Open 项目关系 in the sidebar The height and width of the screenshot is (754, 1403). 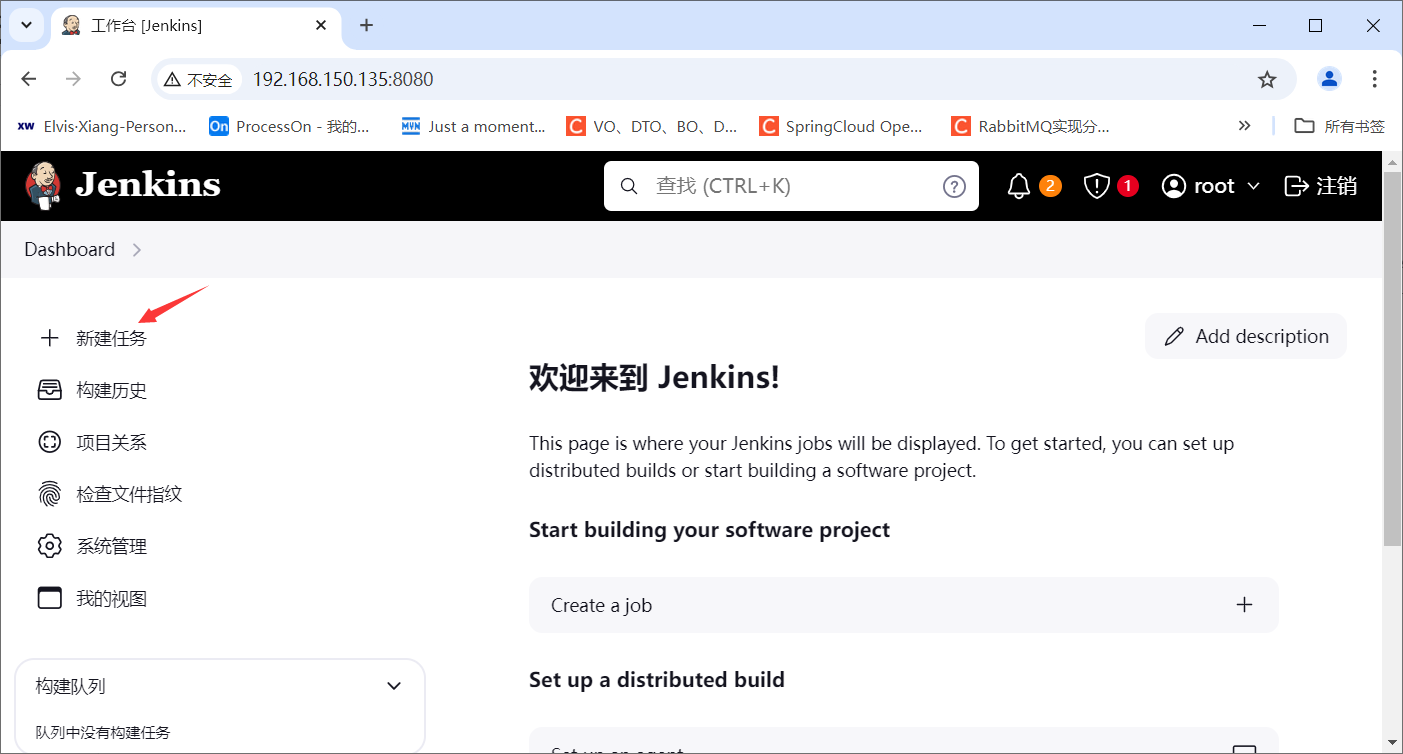point(110,442)
